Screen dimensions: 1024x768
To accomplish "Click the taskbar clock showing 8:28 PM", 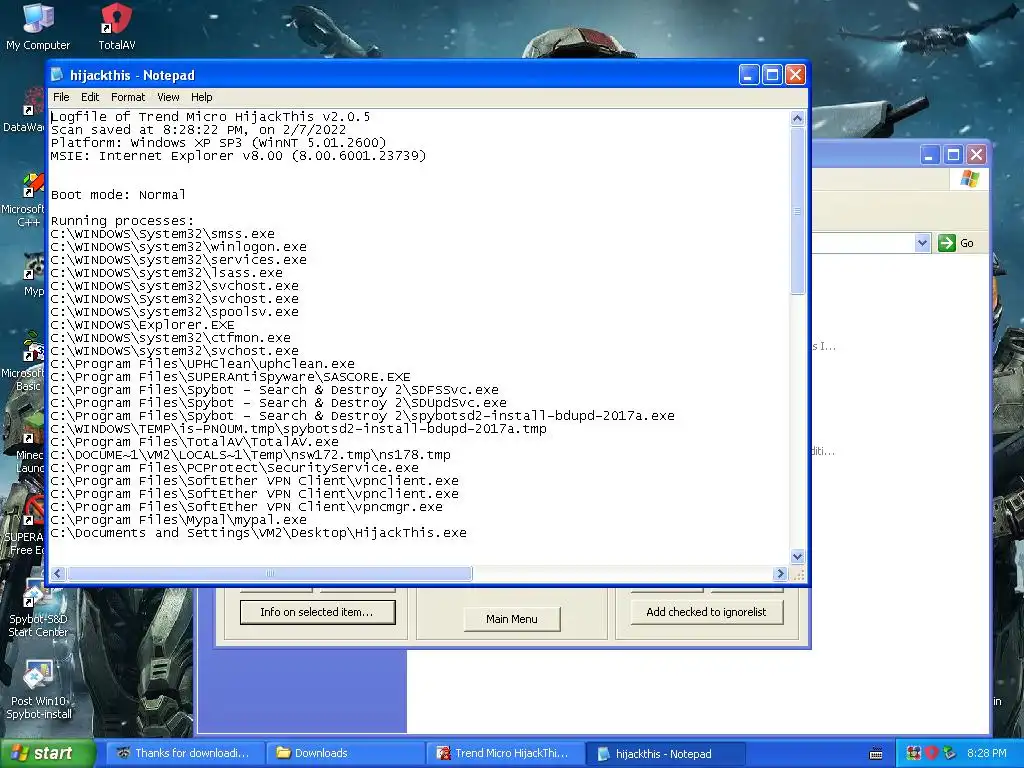I will click(x=986, y=753).
